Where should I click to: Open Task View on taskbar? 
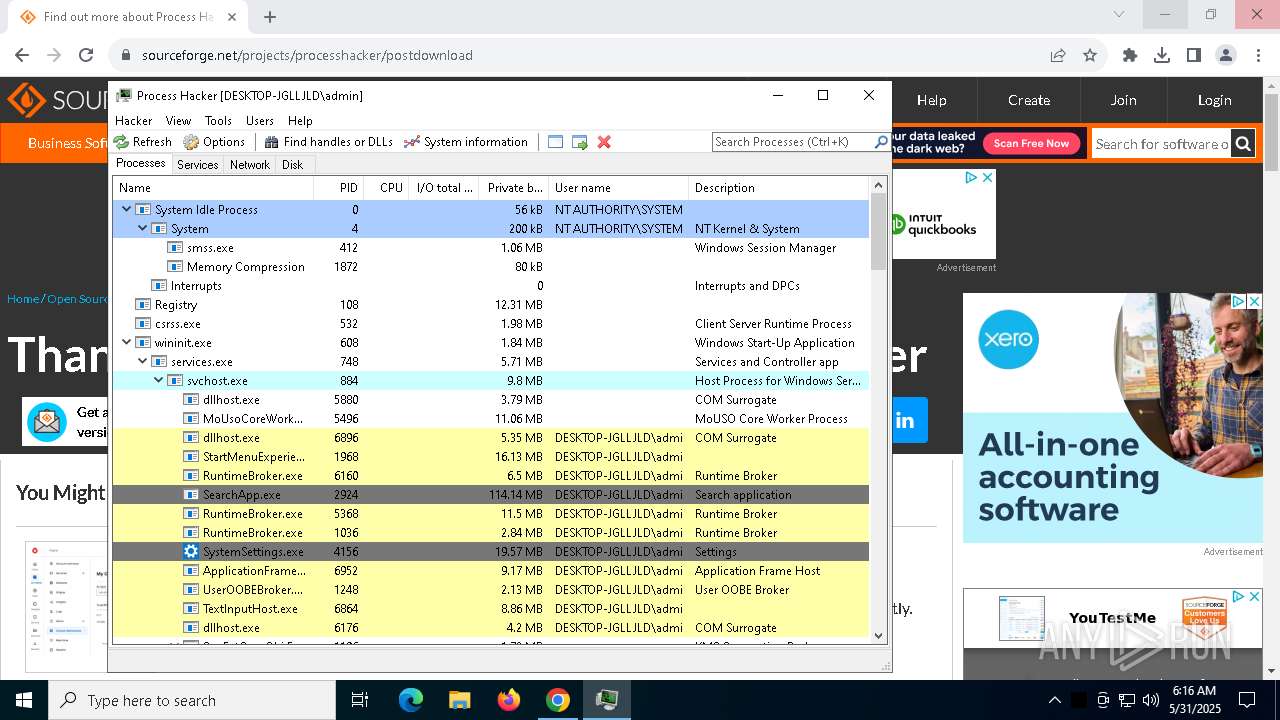point(360,700)
